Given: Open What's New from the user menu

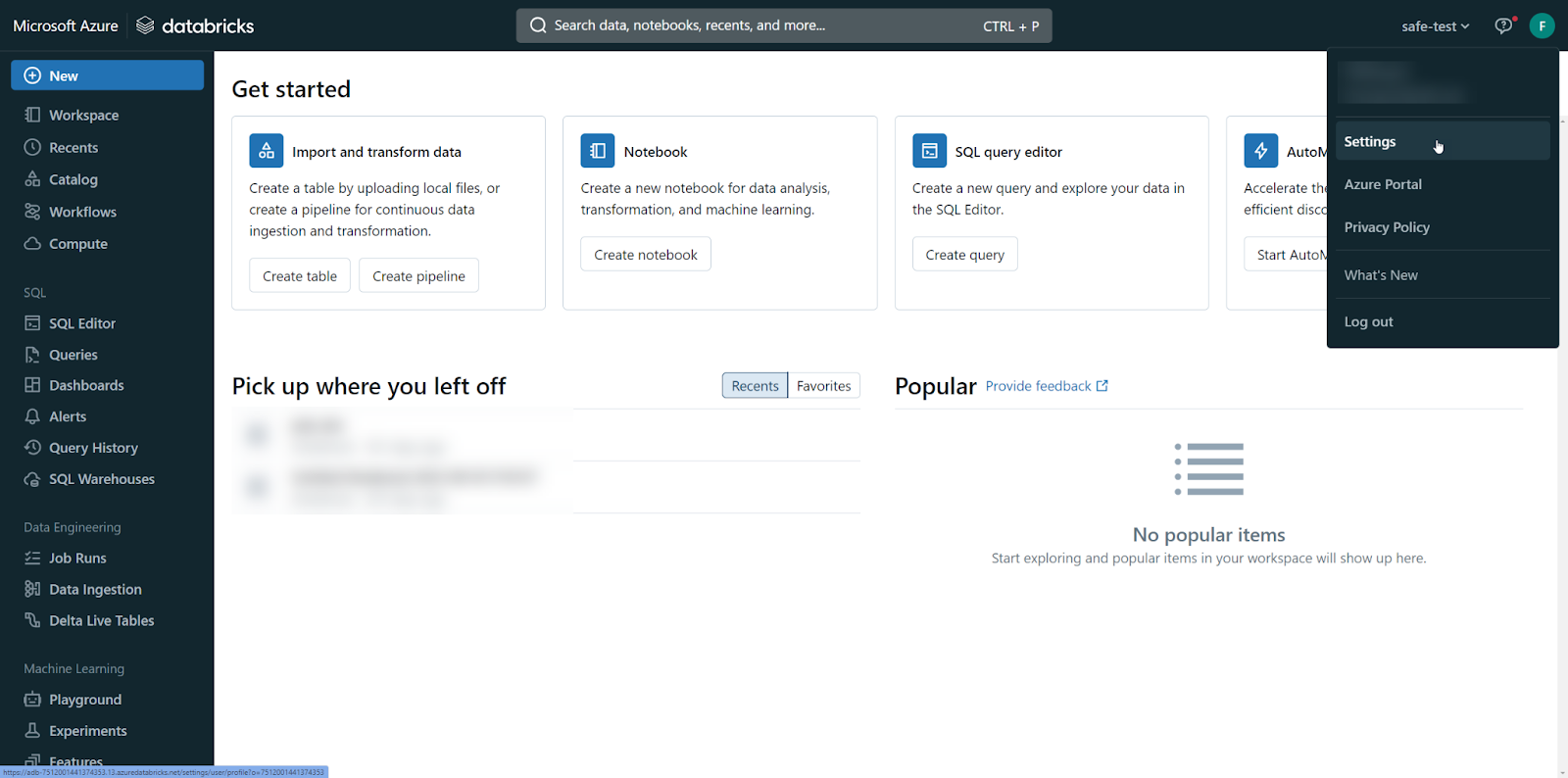Looking at the screenshot, I should tap(1443, 275).
